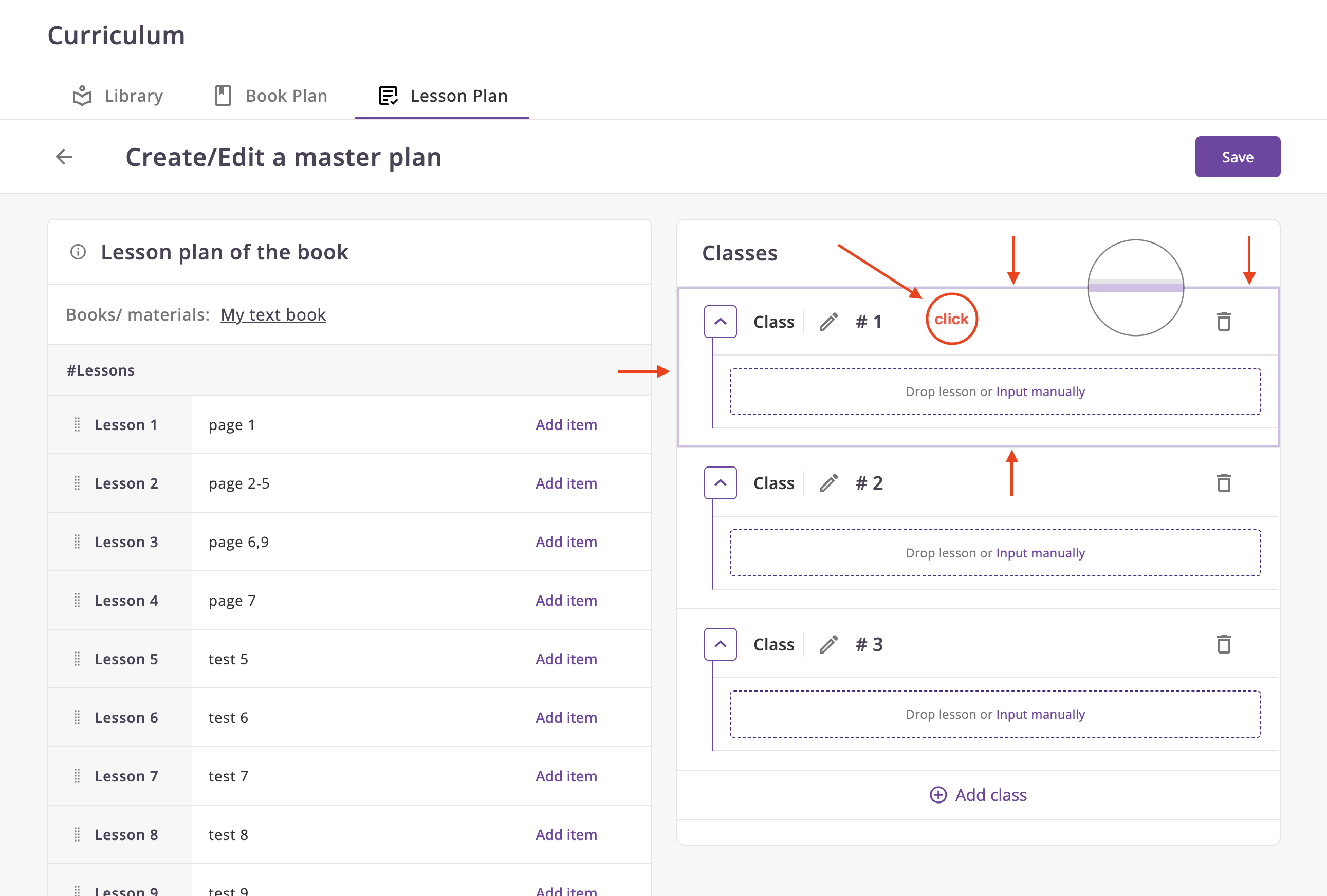Click Input manually in Class #2 dropzone
1327x896 pixels.
point(1040,553)
